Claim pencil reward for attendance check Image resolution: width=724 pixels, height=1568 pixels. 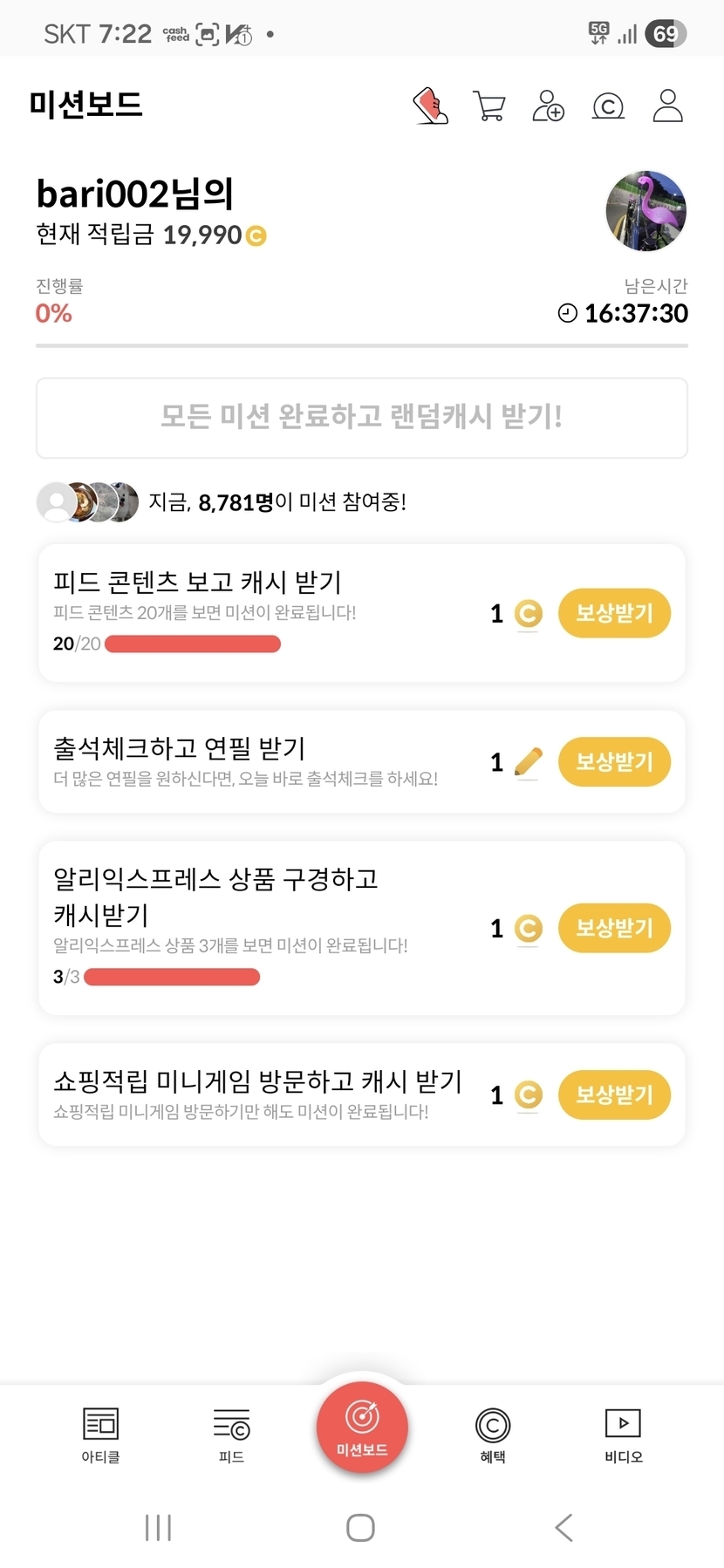click(614, 762)
